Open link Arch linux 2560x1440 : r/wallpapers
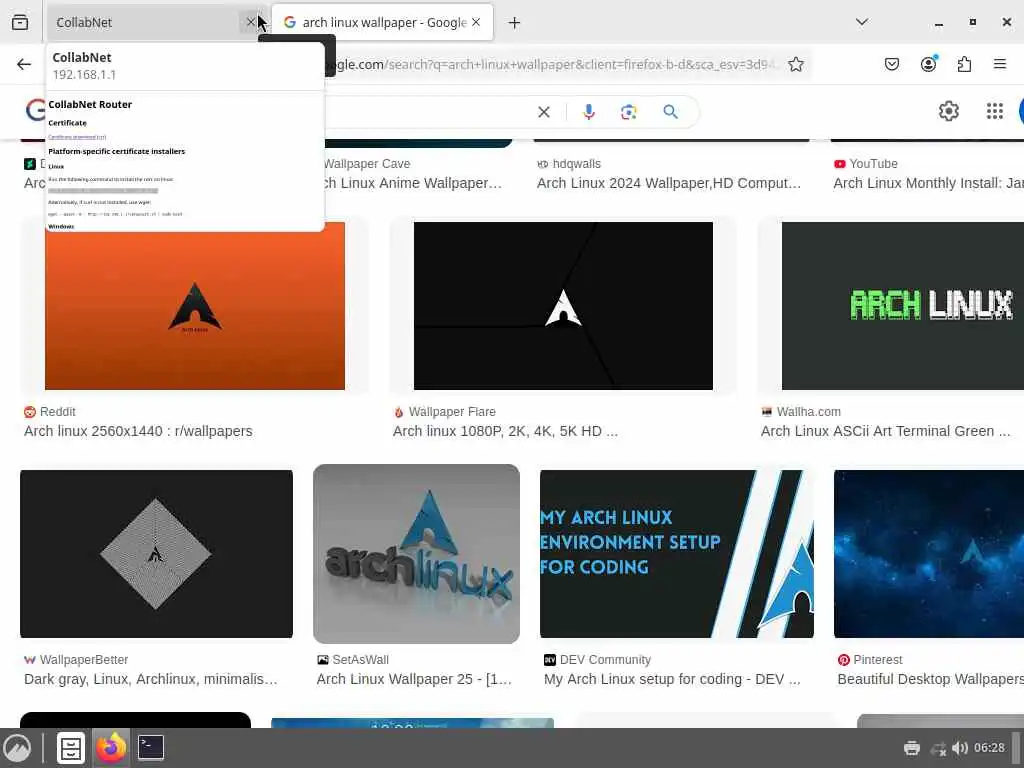Screen dimensions: 1024x768 coord(138,431)
